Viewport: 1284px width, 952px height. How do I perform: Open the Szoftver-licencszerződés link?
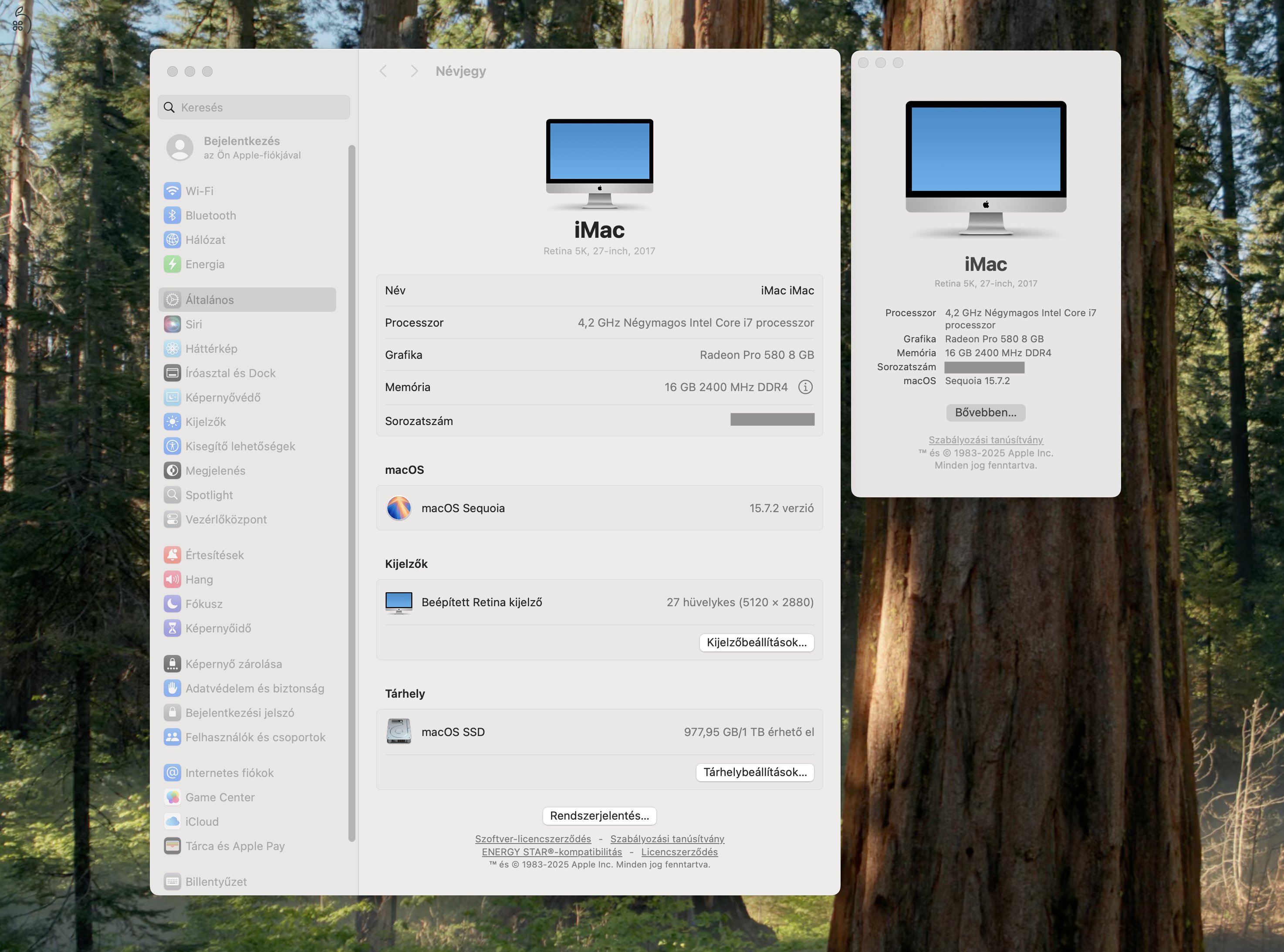pos(533,838)
